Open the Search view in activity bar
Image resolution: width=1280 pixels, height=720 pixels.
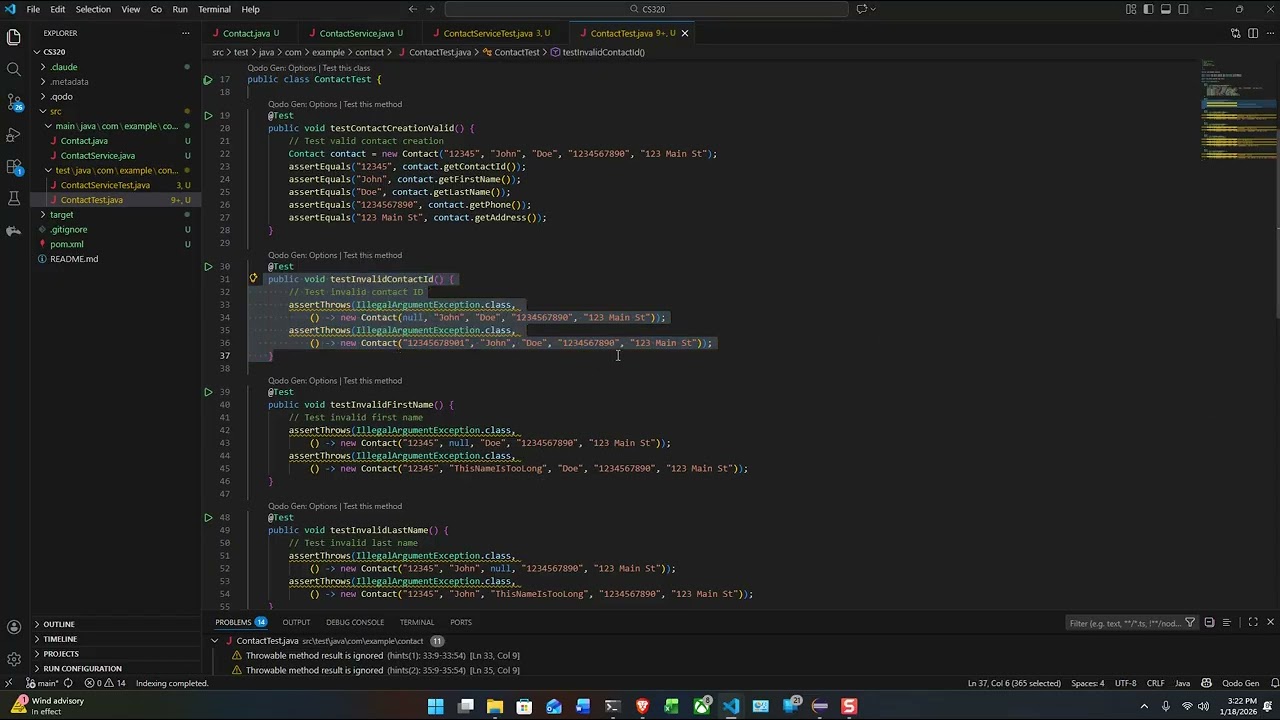pos(14,69)
